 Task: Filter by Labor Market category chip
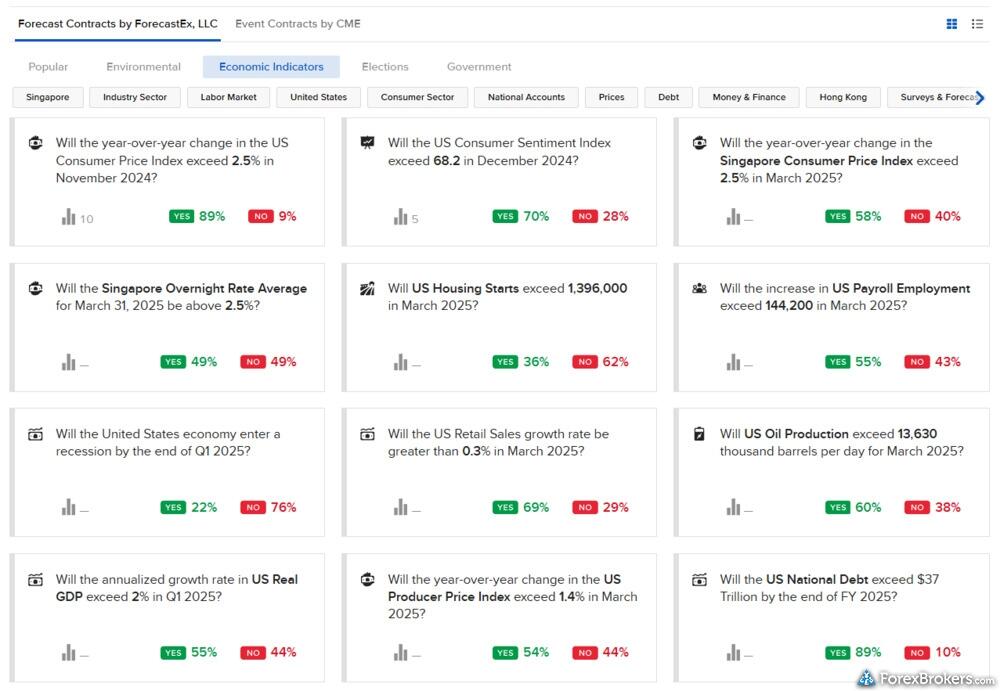[x=228, y=97]
